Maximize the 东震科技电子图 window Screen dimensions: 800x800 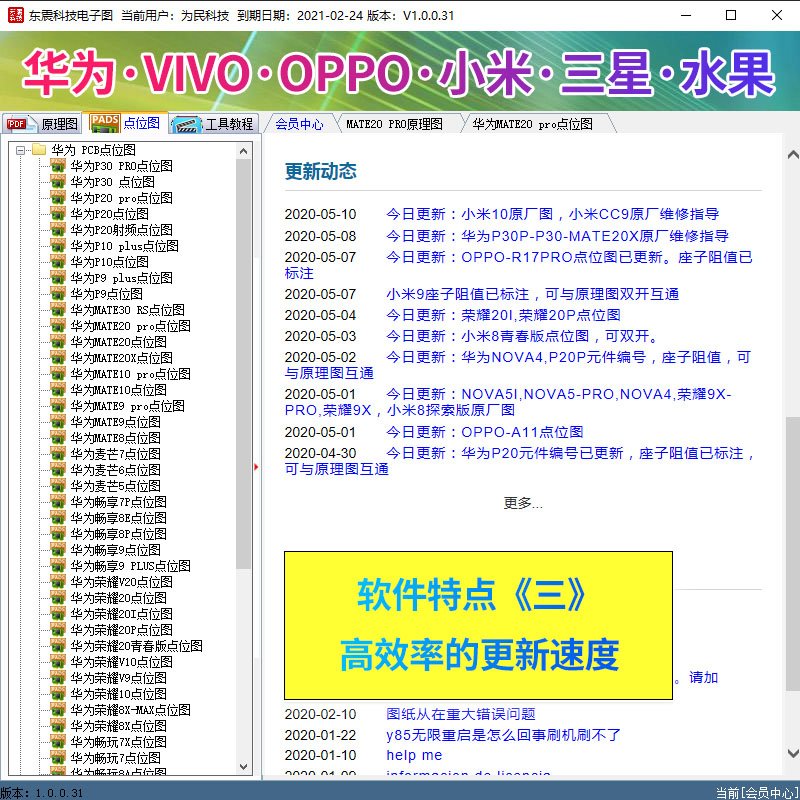(731, 15)
